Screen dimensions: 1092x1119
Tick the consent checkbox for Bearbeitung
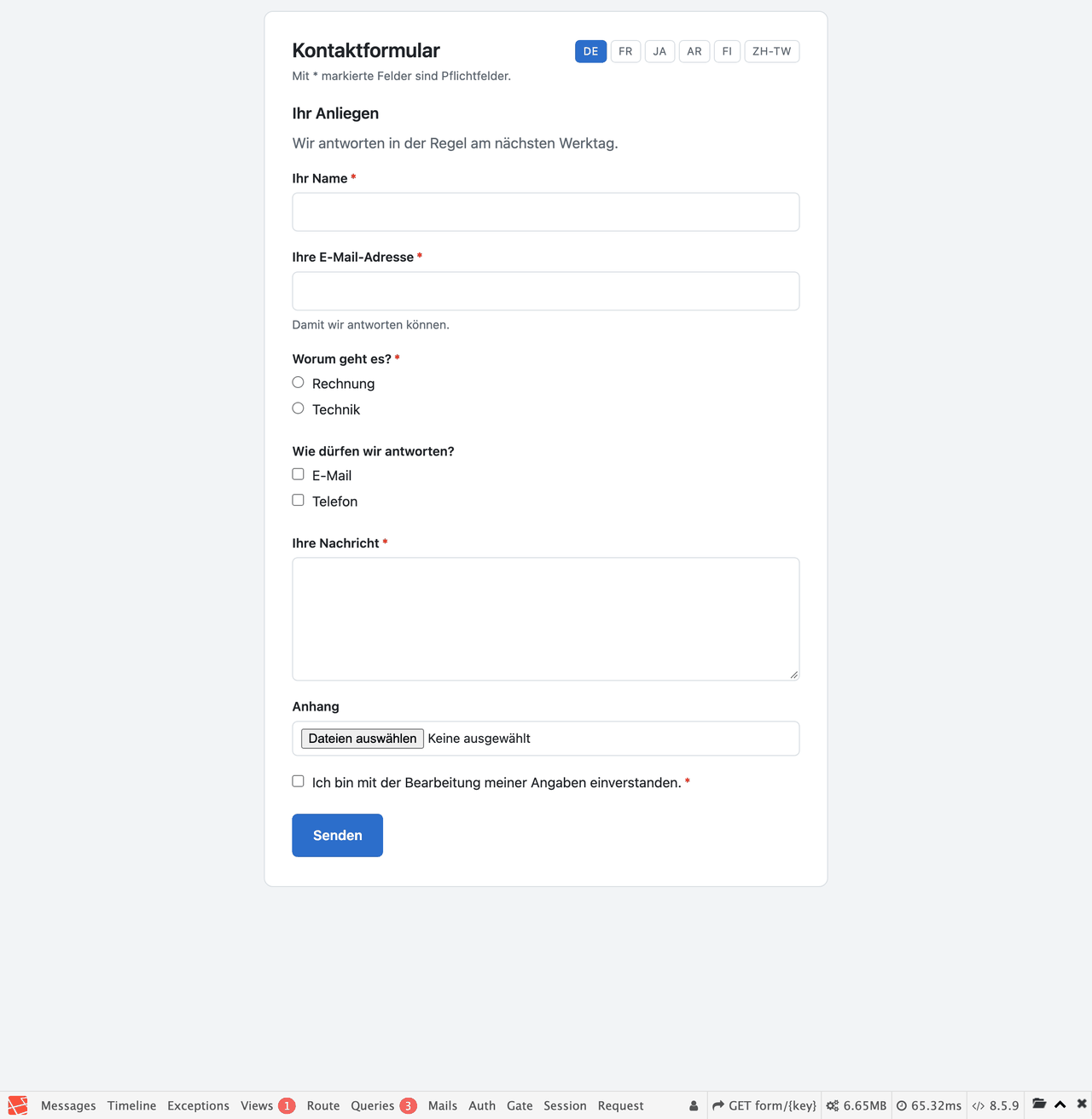click(x=298, y=781)
